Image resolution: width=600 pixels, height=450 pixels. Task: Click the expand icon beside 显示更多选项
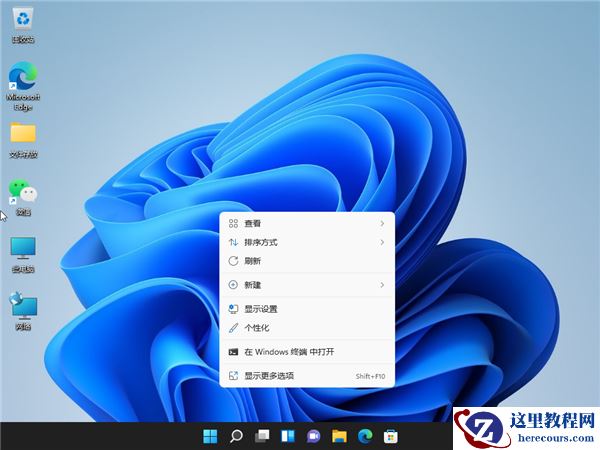(233, 376)
